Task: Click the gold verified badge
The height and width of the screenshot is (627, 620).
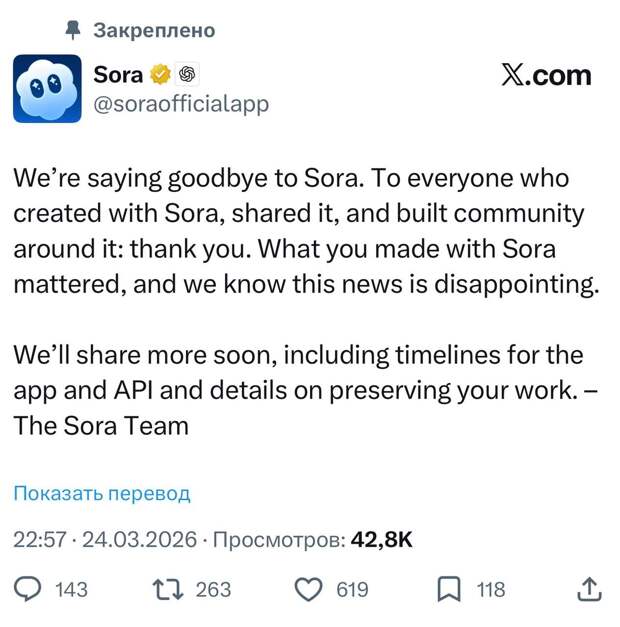Action: [160, 74]
